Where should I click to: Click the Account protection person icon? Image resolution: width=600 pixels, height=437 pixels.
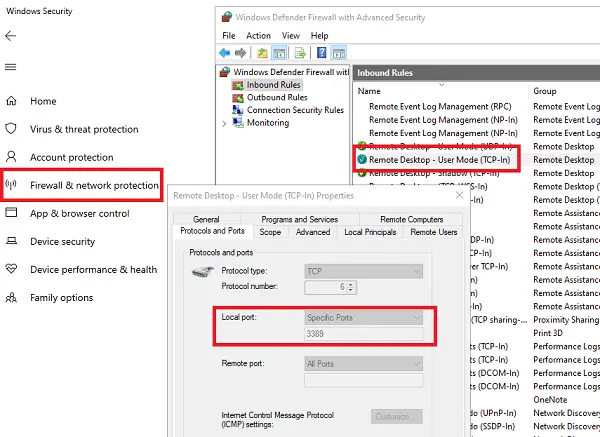pyautogui.click(x=11, y=157)
